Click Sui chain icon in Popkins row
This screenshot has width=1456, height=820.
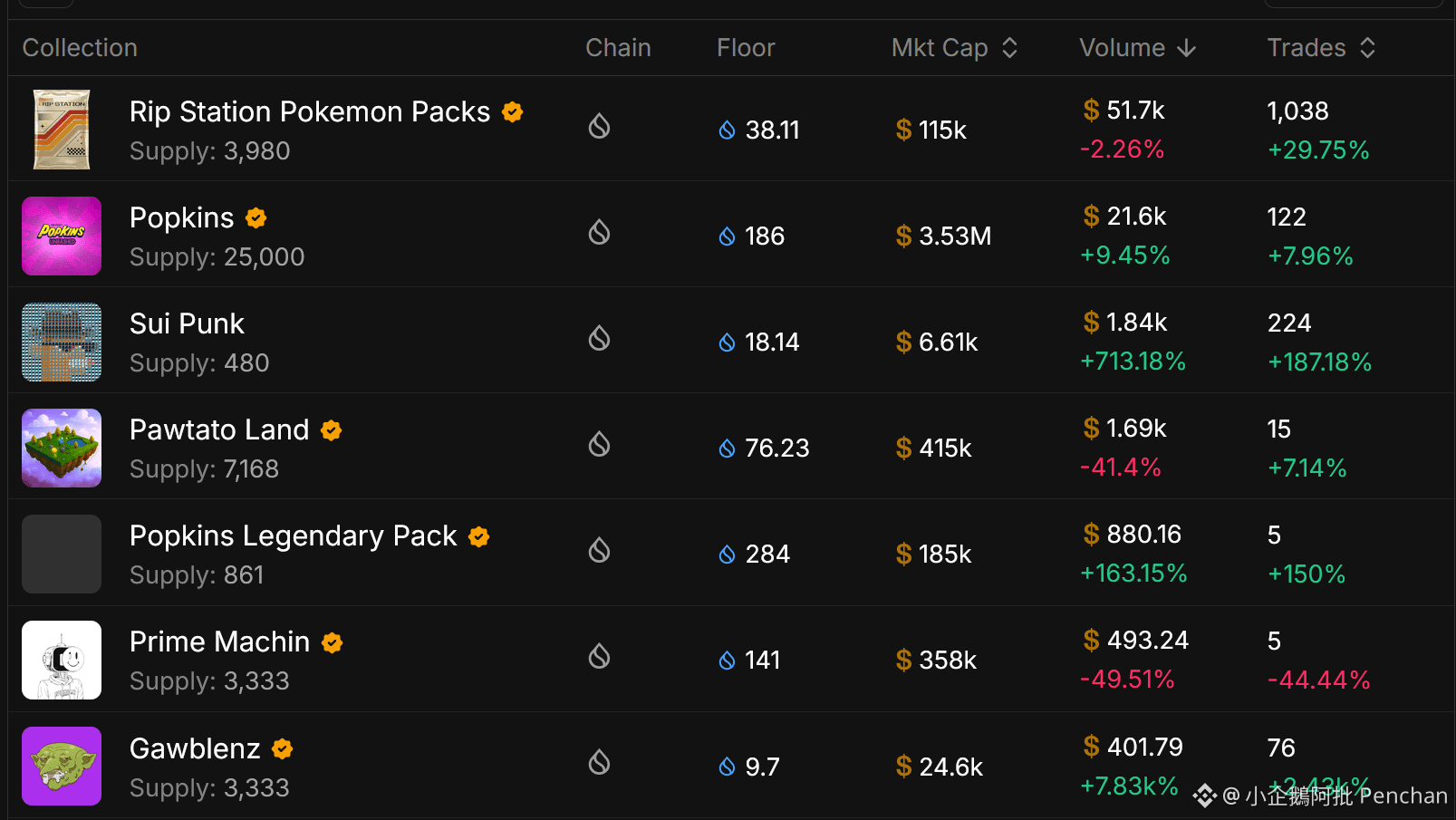point(599,232)
